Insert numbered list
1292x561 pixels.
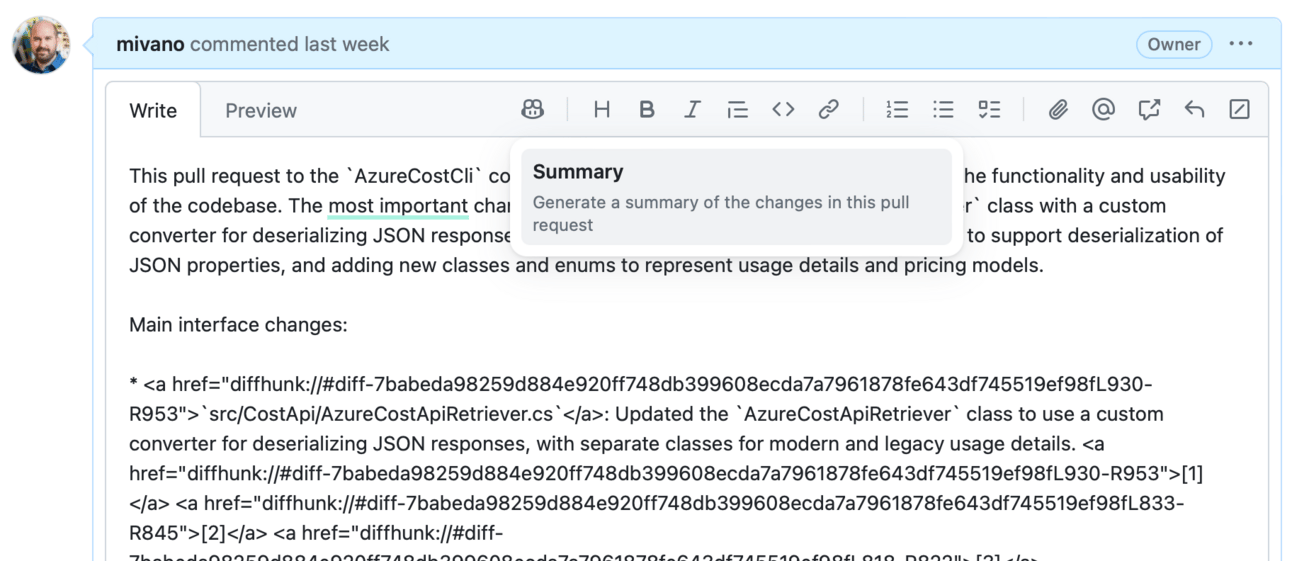[x=898, y=110]
